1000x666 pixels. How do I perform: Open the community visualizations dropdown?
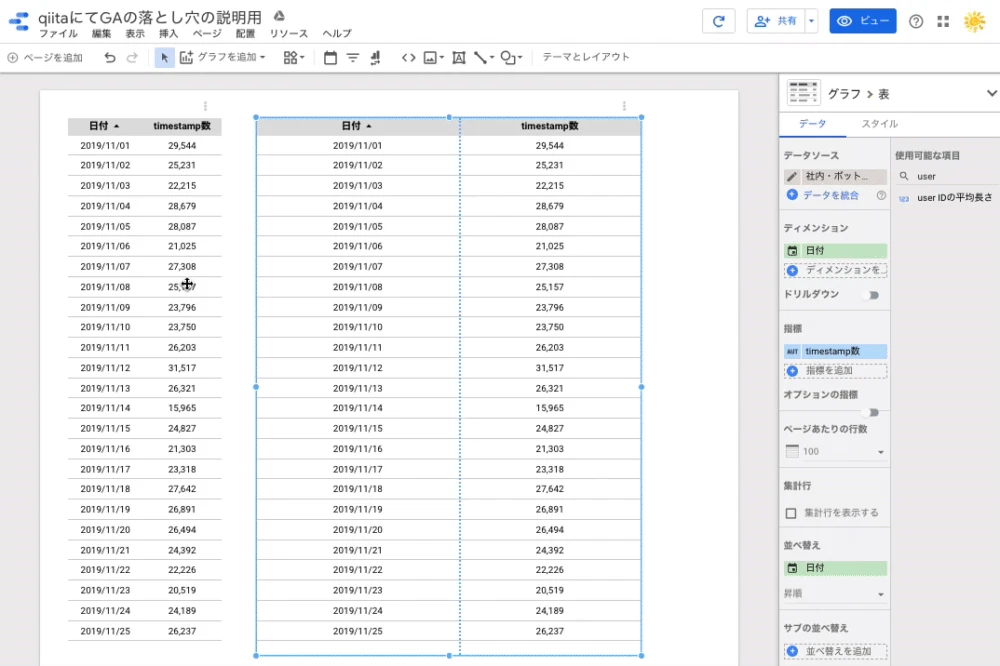click(x=294, y=57)
